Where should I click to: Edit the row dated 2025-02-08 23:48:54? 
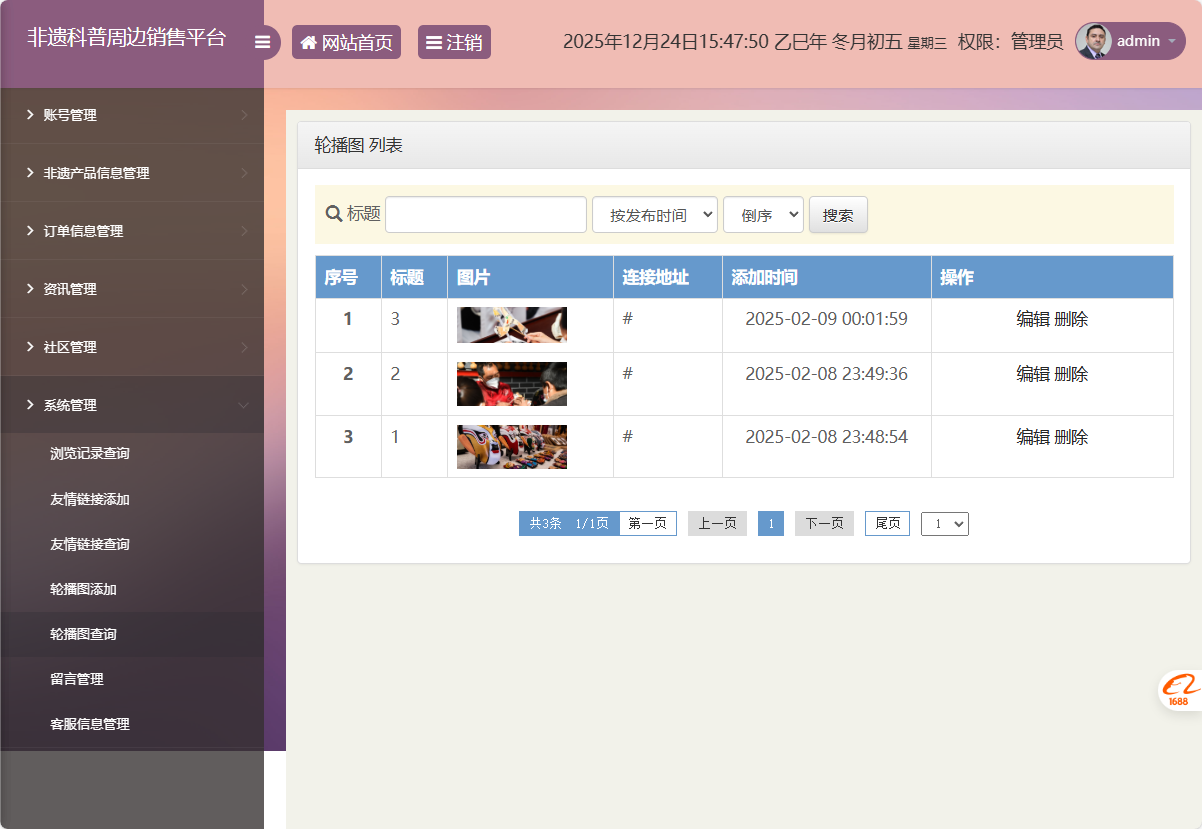coord(1033,437)
